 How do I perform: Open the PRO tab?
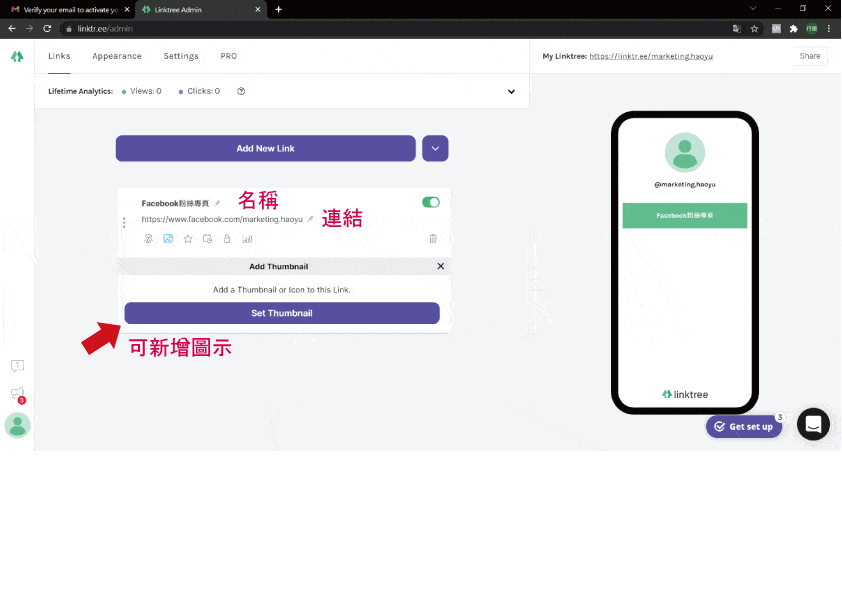pos(229,56)
